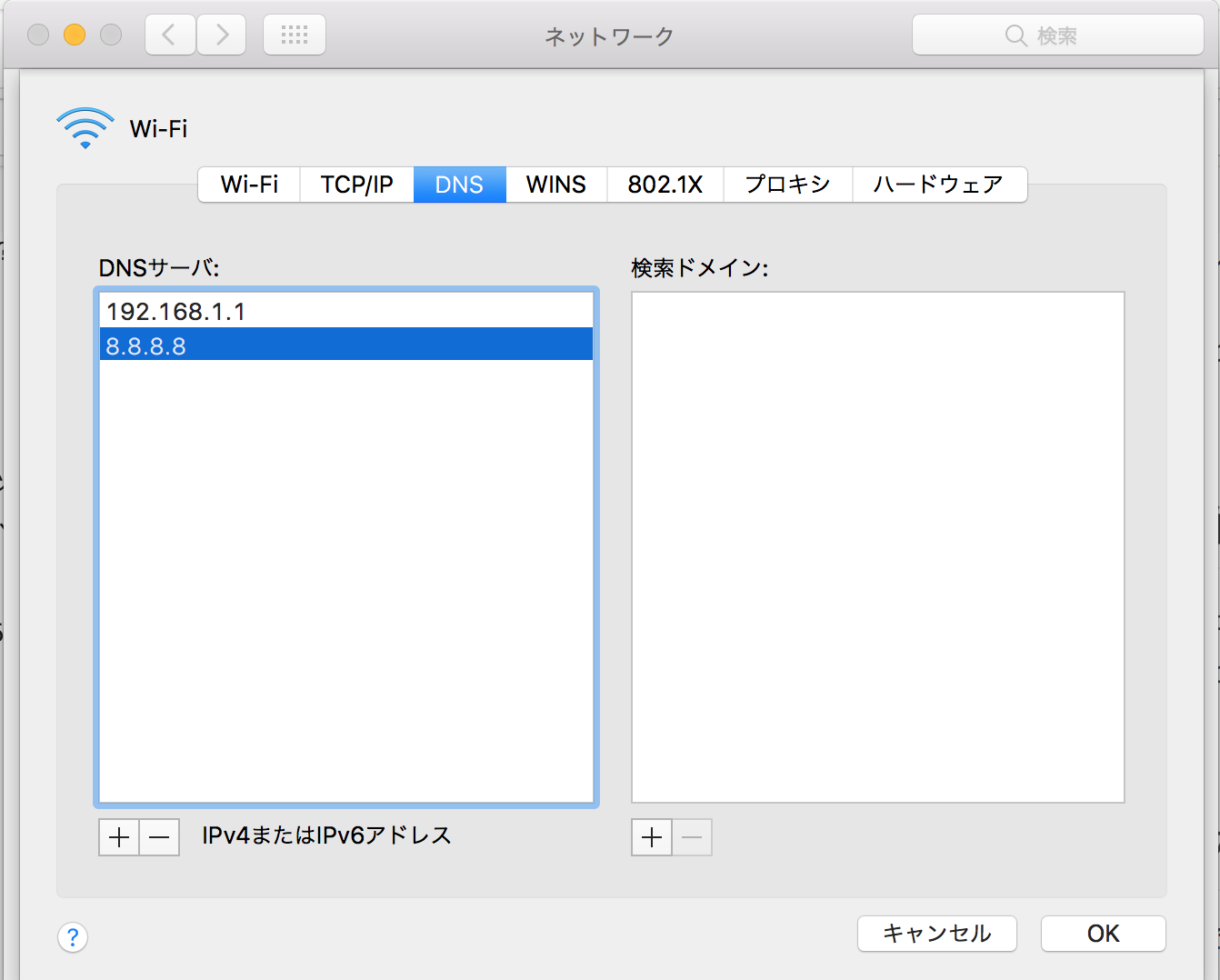Click inside the 検索 search field

[1057, 34]
